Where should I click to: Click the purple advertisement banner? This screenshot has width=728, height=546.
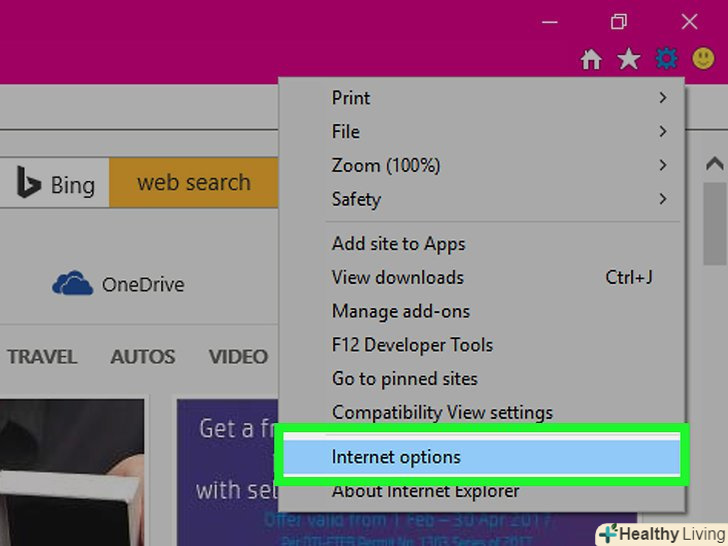coord(228,472)
